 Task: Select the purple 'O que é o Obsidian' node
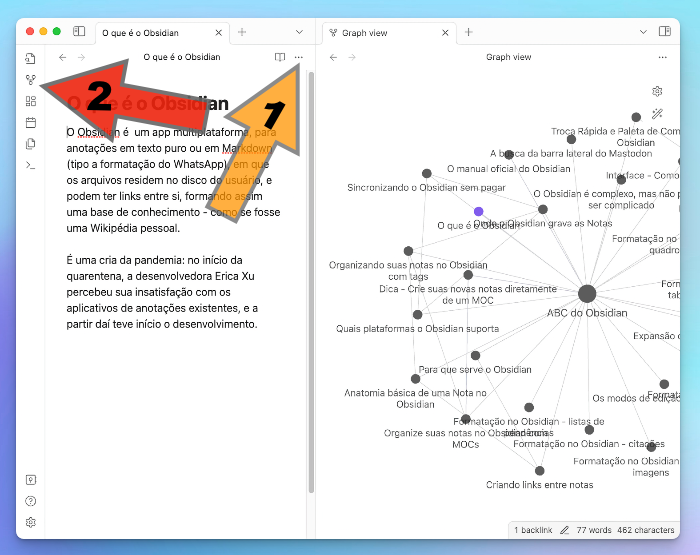click(479, 211)
